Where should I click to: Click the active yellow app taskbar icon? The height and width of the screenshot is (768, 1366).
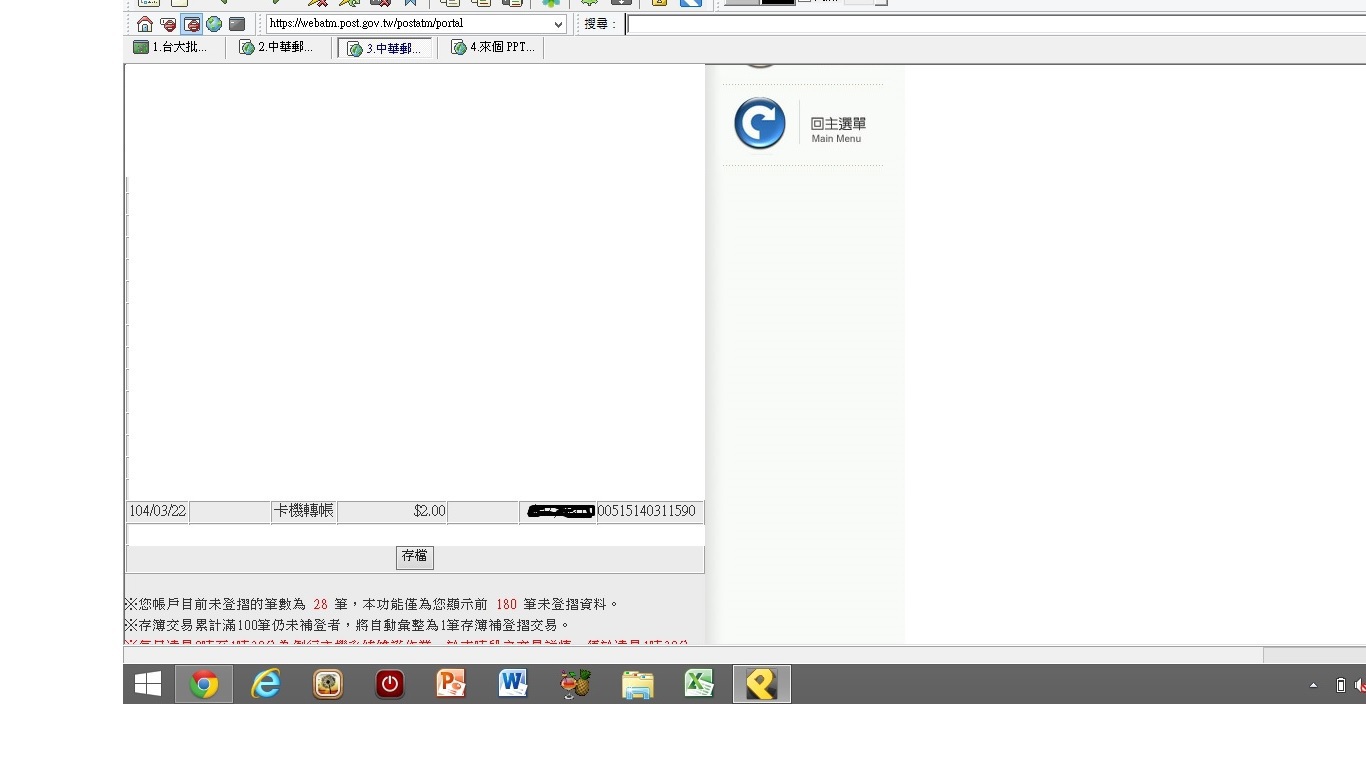coord(762,684)
